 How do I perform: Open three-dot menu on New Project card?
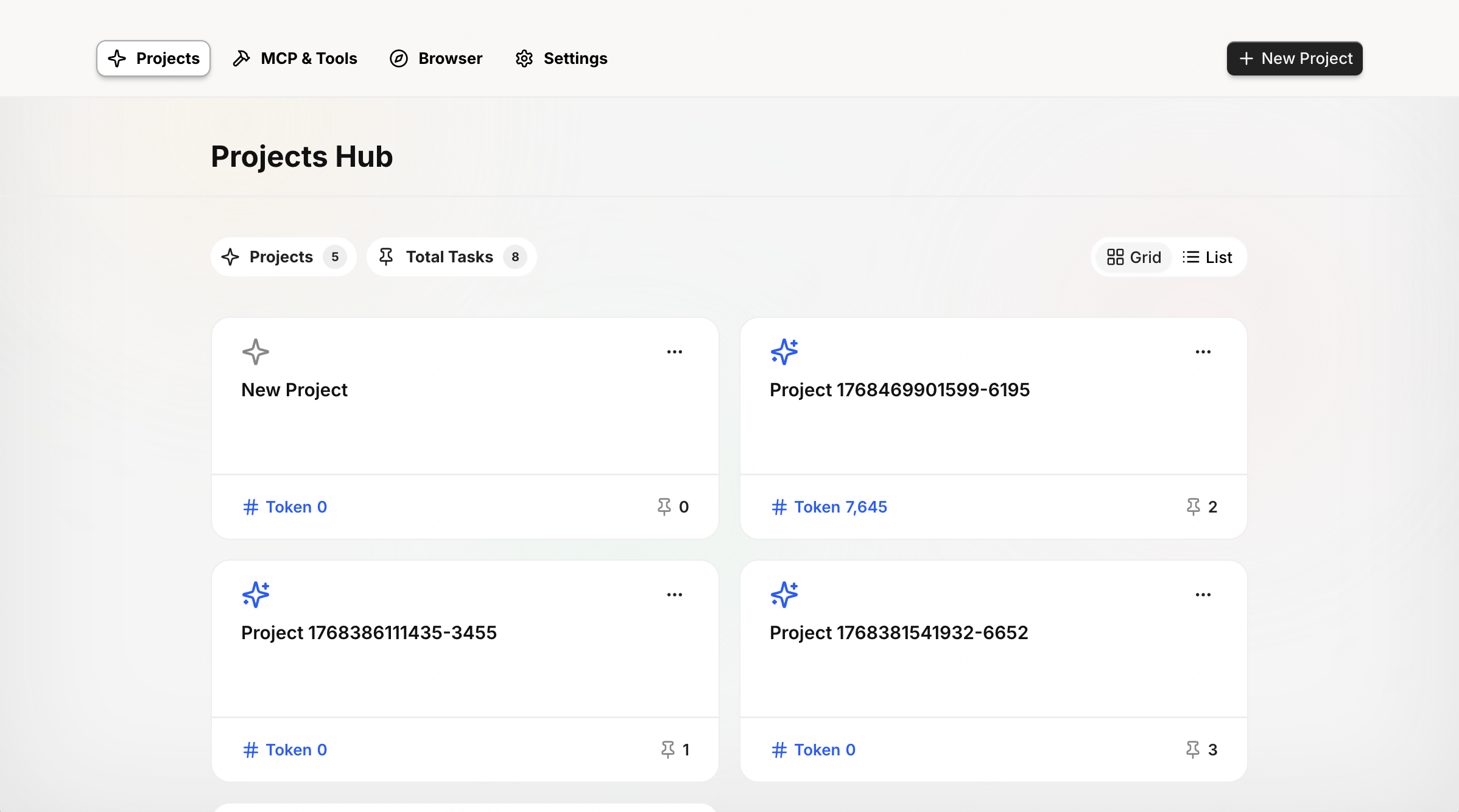pyautogui.click(x=674, y=352)
